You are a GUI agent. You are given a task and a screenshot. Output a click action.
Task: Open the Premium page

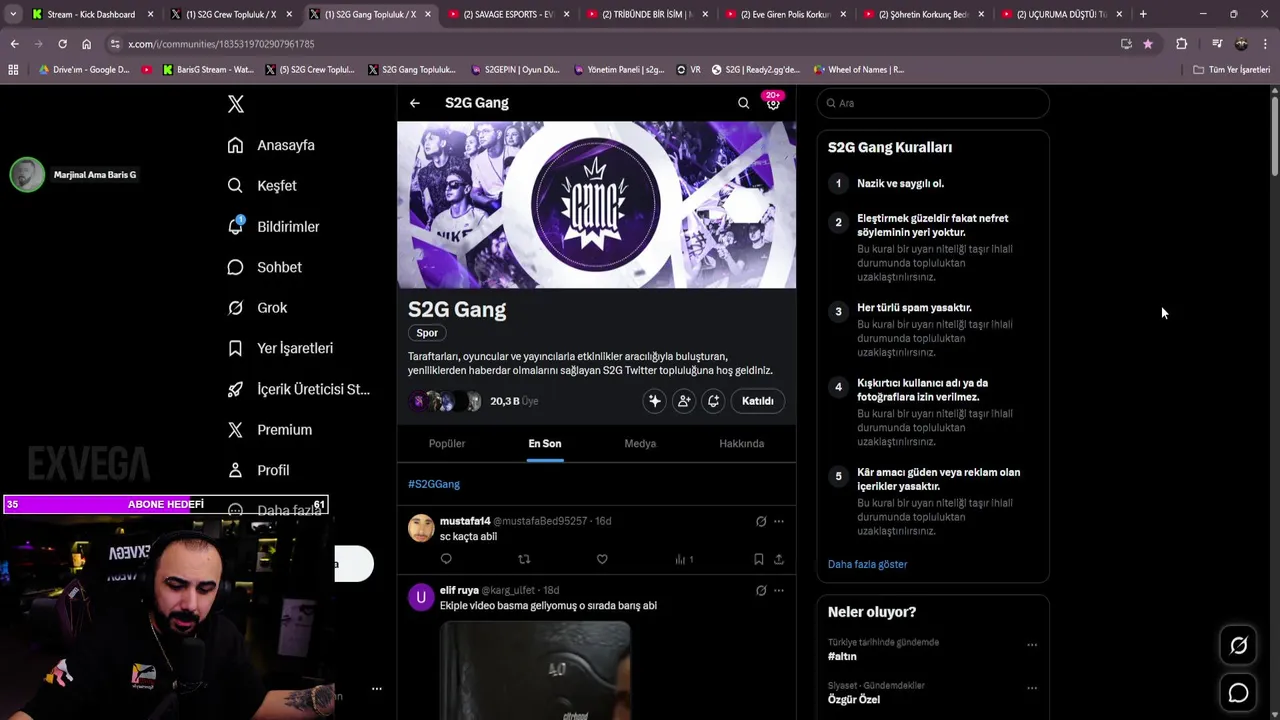(x=270, y=430)
